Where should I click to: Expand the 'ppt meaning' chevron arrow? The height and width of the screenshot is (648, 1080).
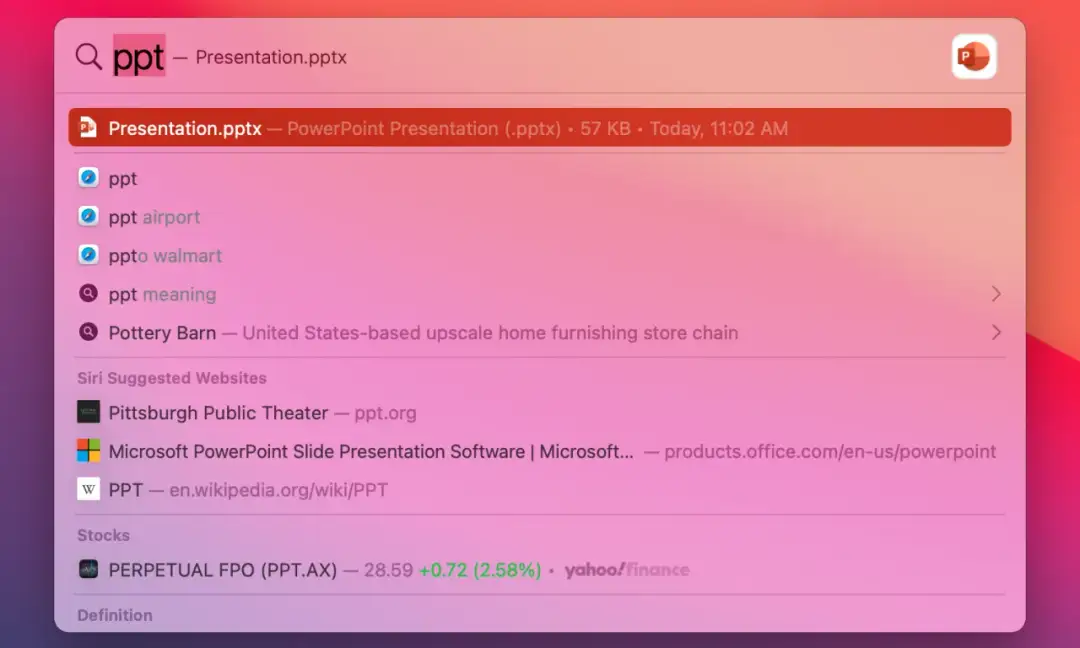pos(995,294)
